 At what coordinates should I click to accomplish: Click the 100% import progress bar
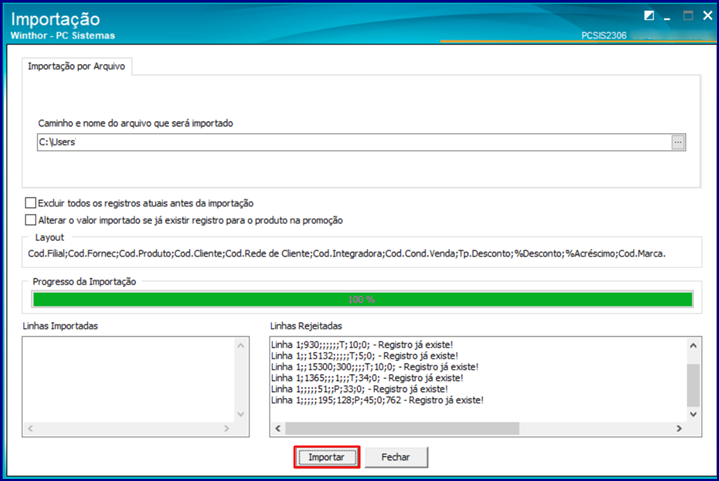(x=362, y=300)
